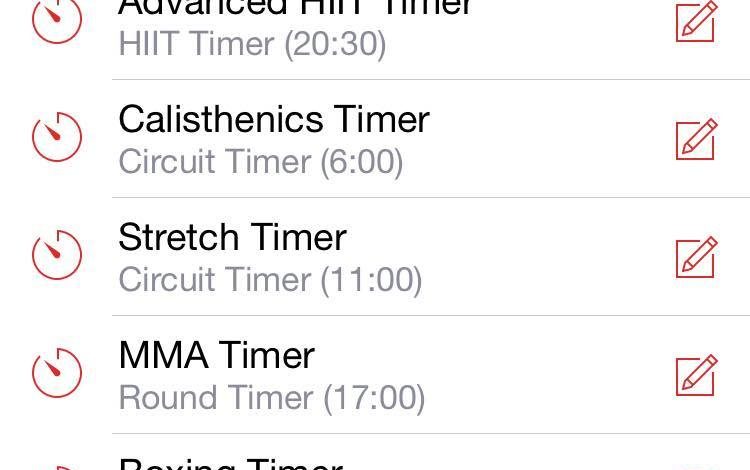This screenshot has height=470, width=750.
Task: Tap empty space right of the Stretch Timer title
Action: pos(509,238)
